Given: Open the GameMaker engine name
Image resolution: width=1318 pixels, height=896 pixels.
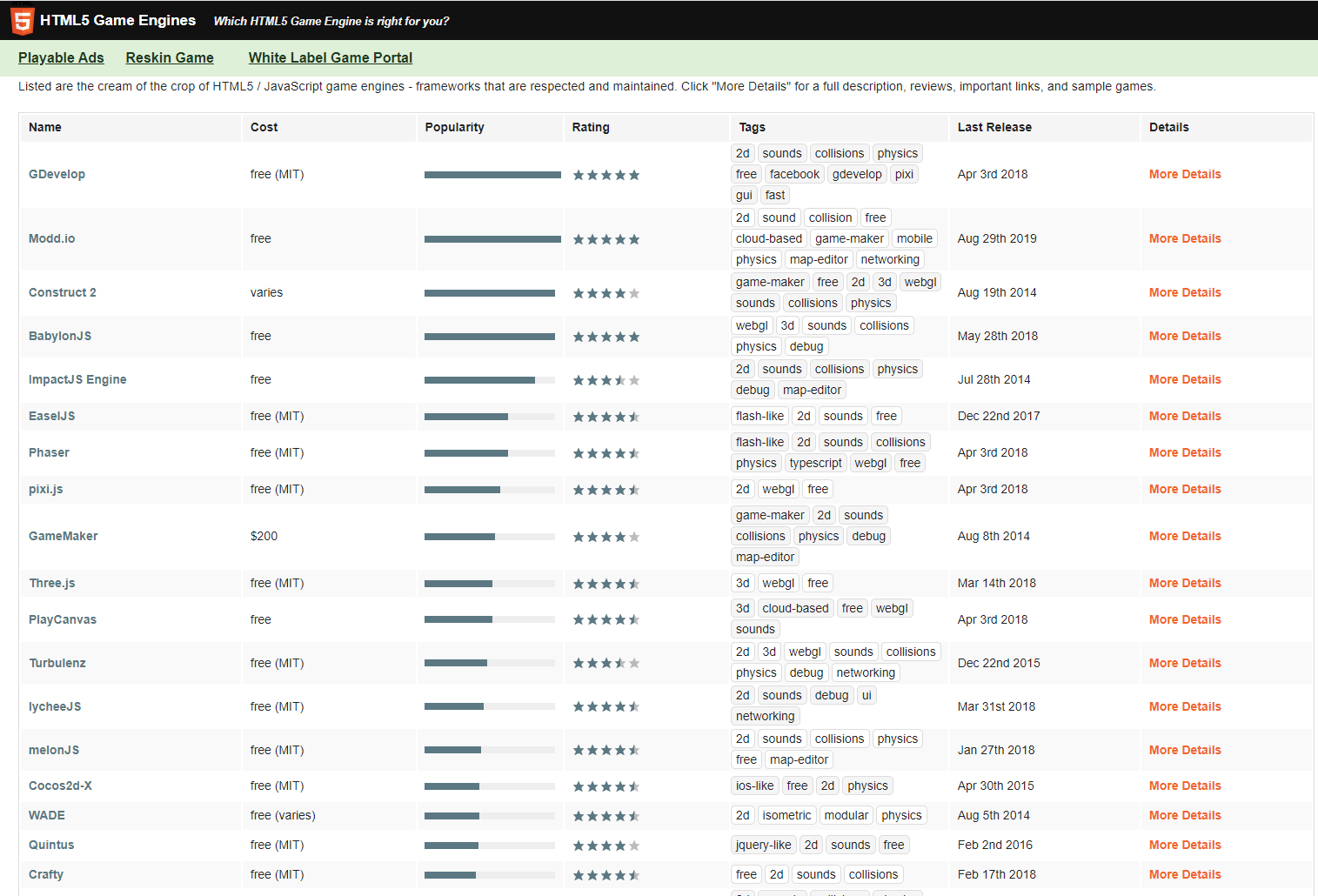Looking at the screenshot, I should pos(64,536).
